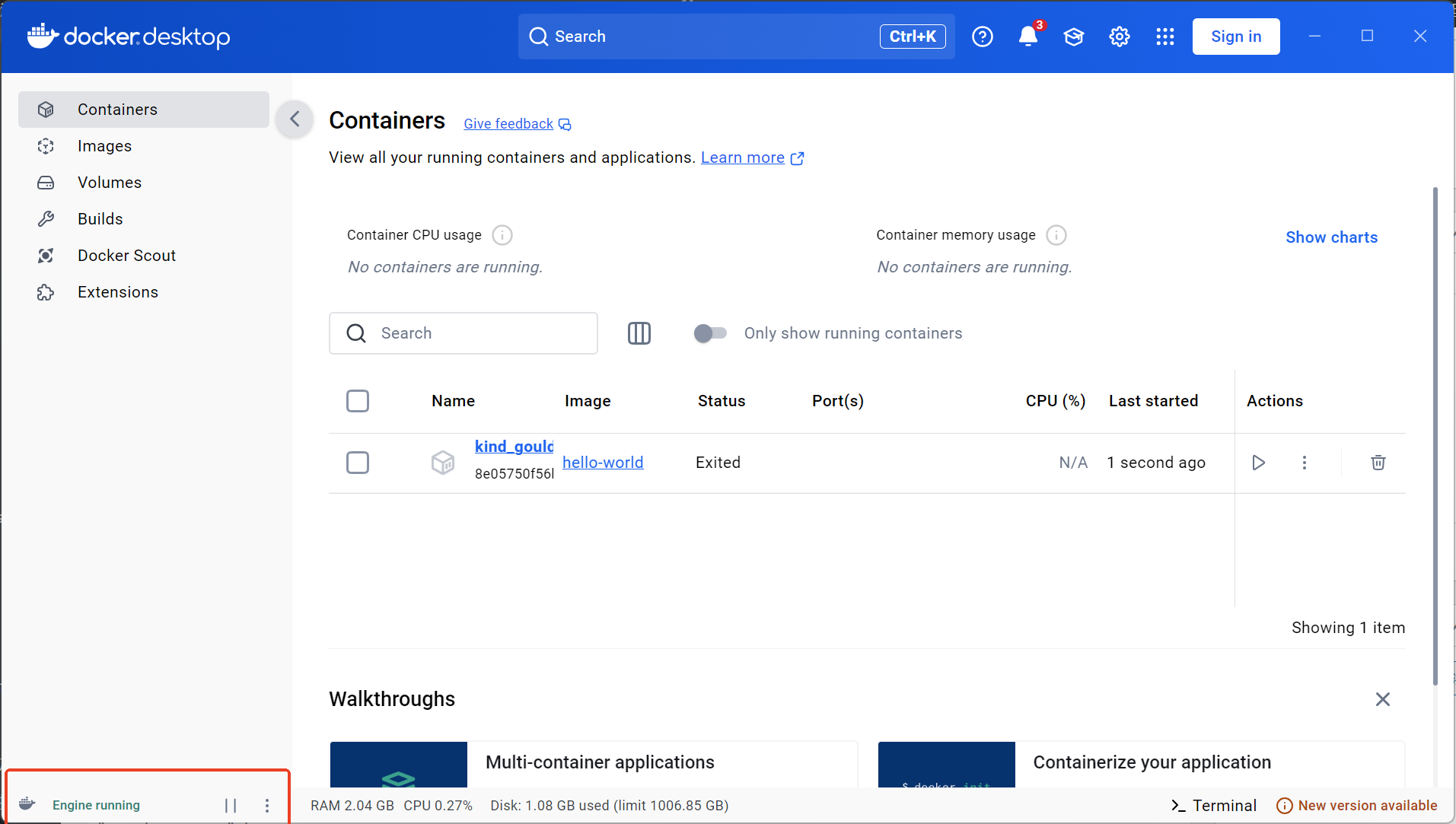Sort by the Name column header

(x=453, y=401)
